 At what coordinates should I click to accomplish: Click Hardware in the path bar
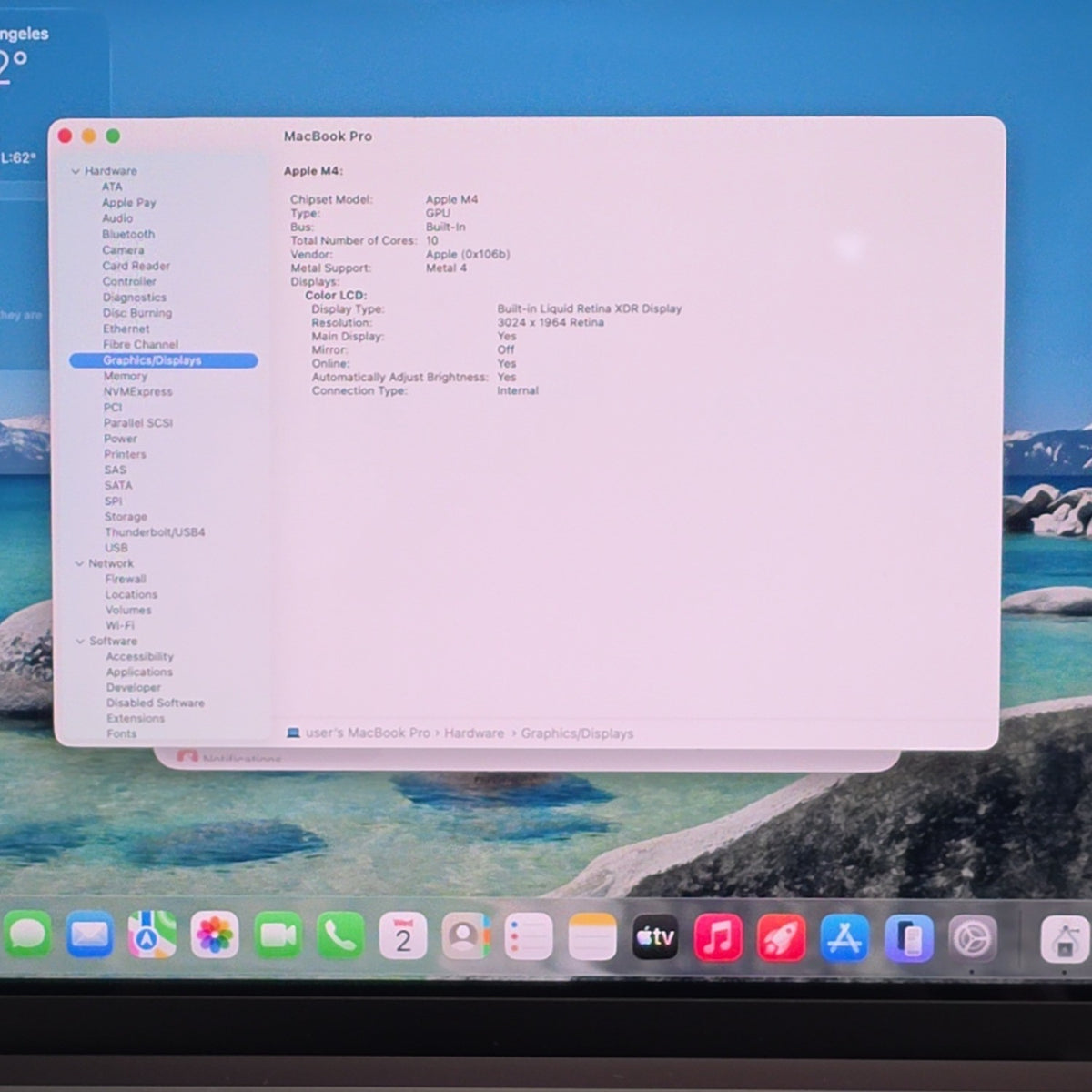point(474,733)
